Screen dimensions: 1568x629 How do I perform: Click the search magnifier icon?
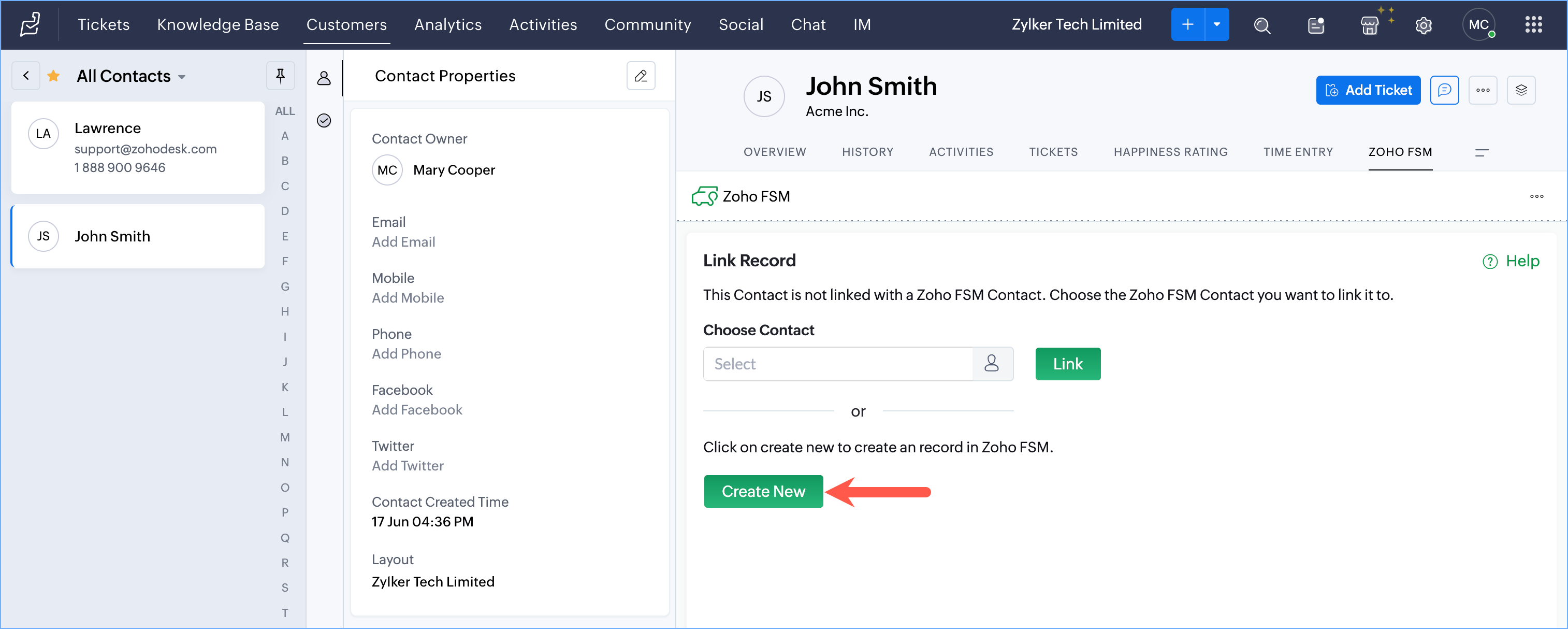tap(1262, 25)
